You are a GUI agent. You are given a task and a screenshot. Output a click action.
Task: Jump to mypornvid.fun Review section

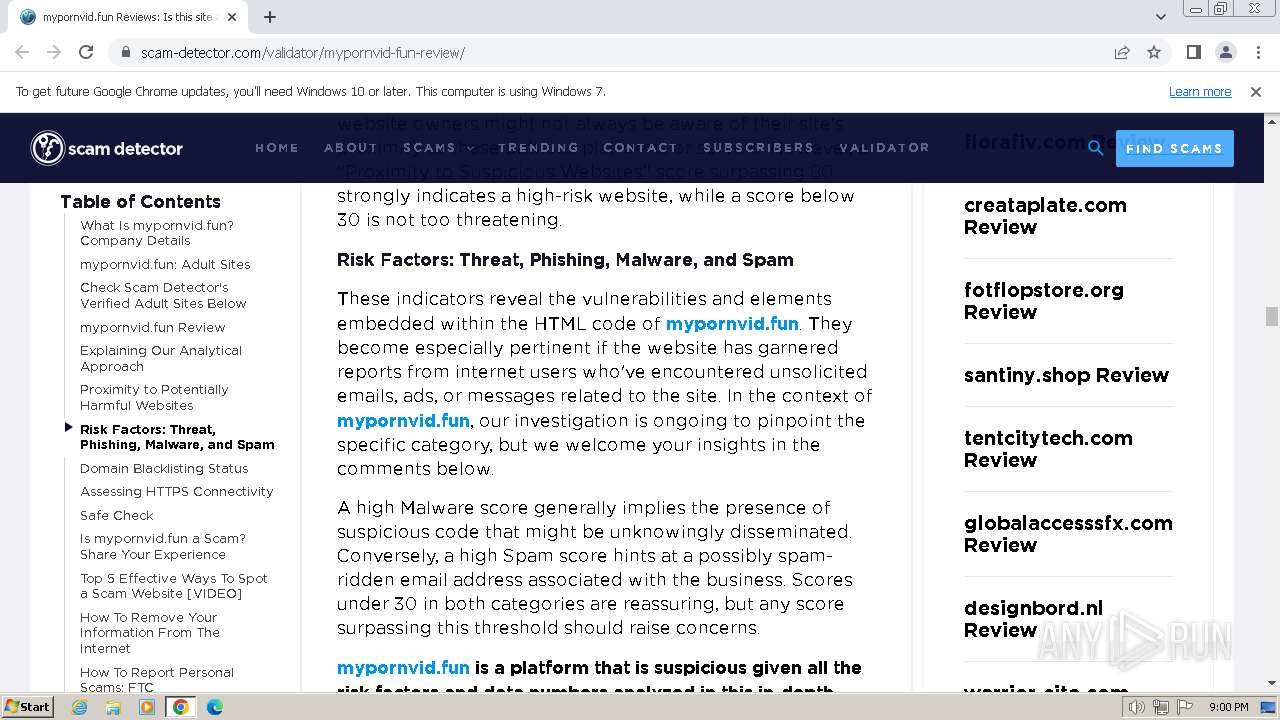click(153, 327)
